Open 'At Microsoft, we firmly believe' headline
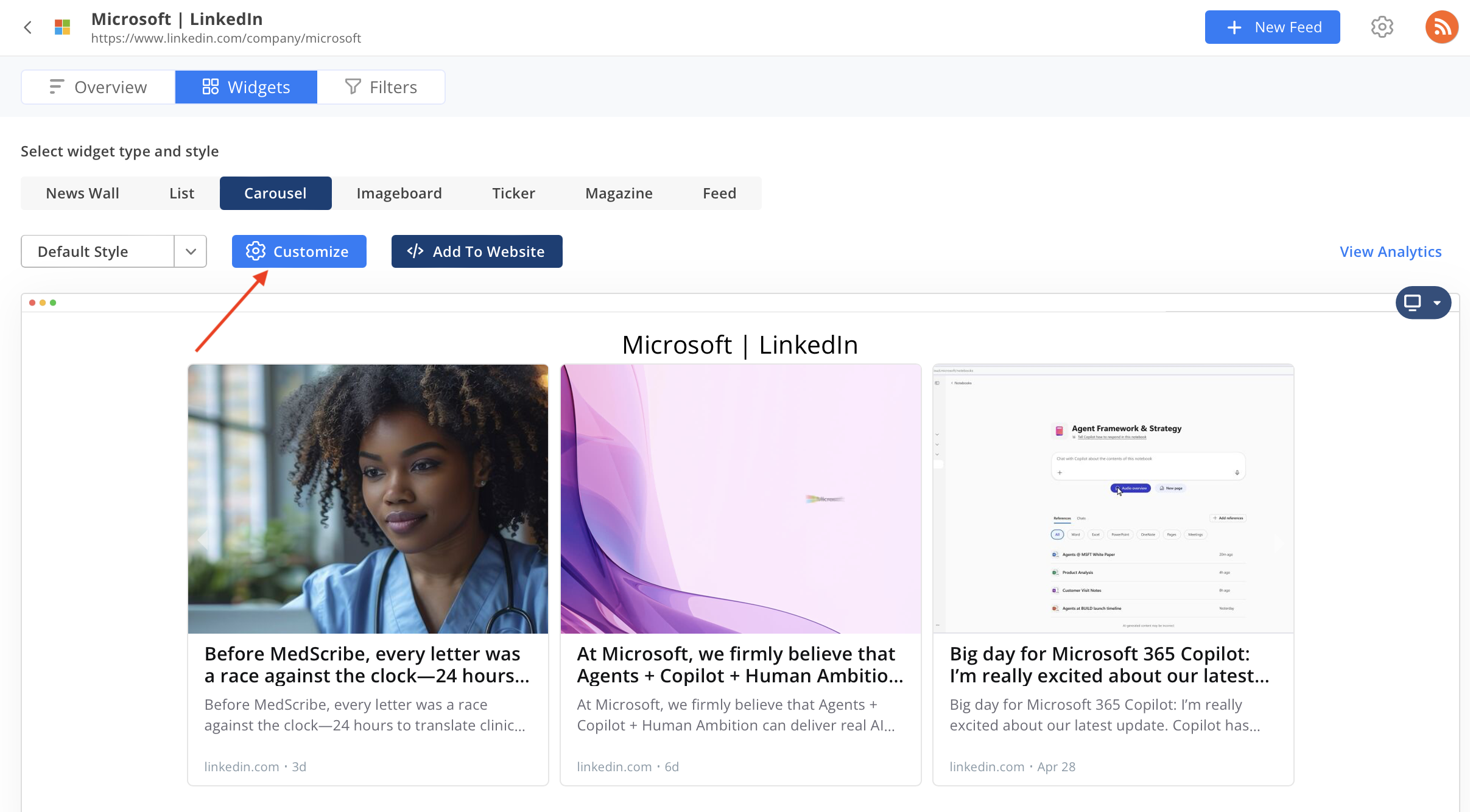The width and height of the screenshot is (1470, 812). [740, 665]
